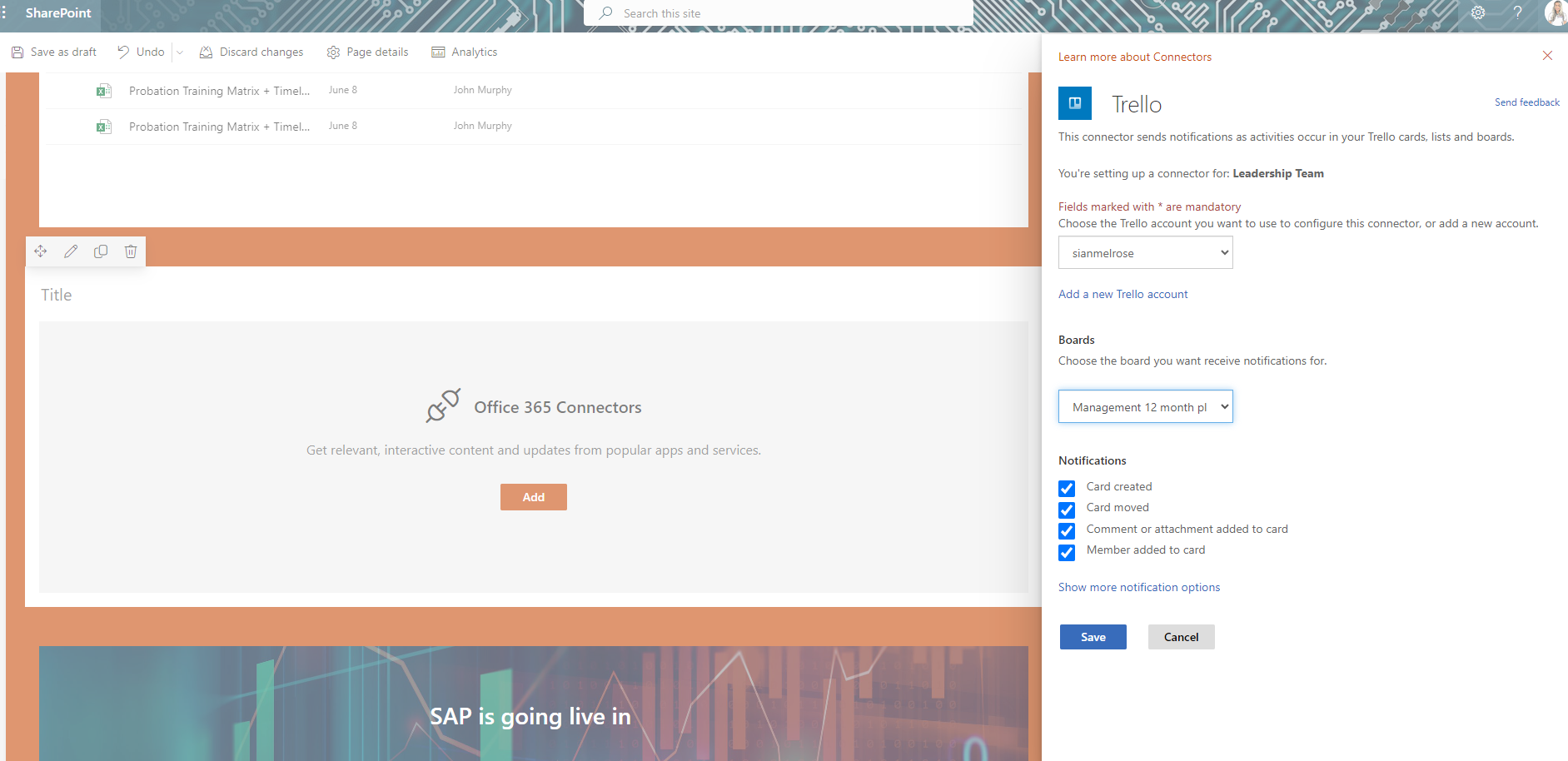Open the settings gear
This screenshot has height=761, width=1568.
coord(1477,12)
